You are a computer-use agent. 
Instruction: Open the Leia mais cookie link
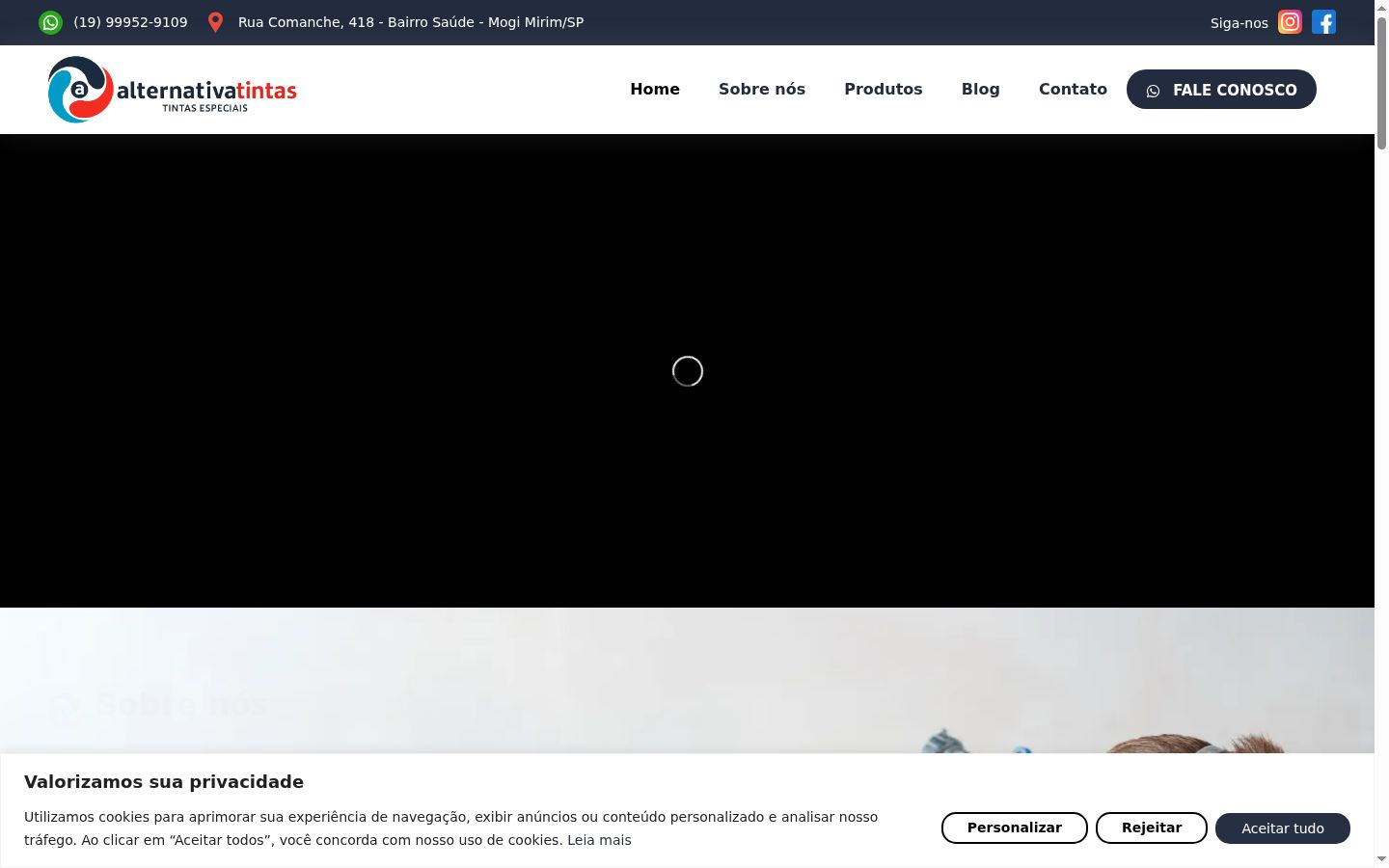pyautogui.click(x=599, y=840)
